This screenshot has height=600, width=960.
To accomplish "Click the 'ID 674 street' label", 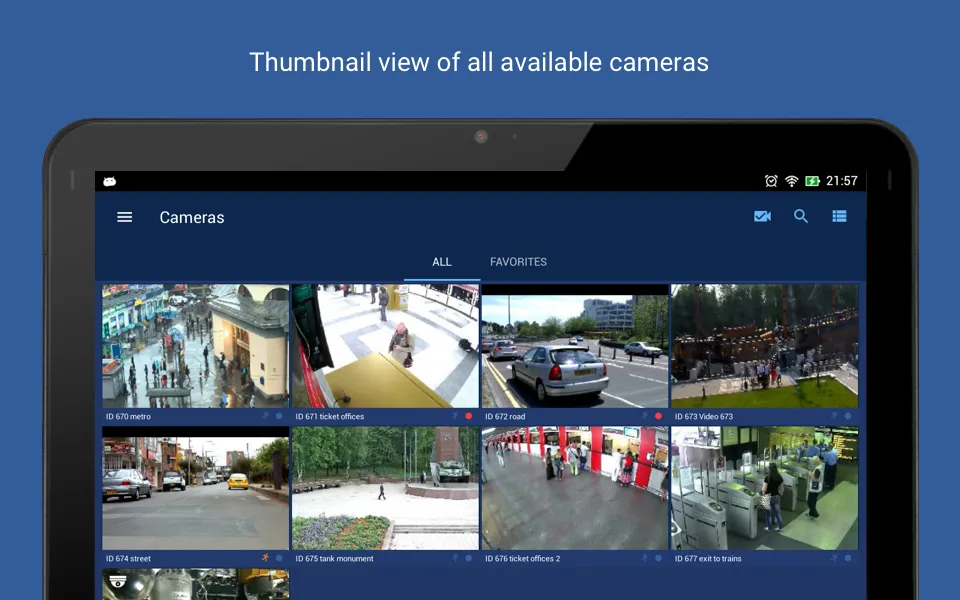I will [x=128, y=558].
